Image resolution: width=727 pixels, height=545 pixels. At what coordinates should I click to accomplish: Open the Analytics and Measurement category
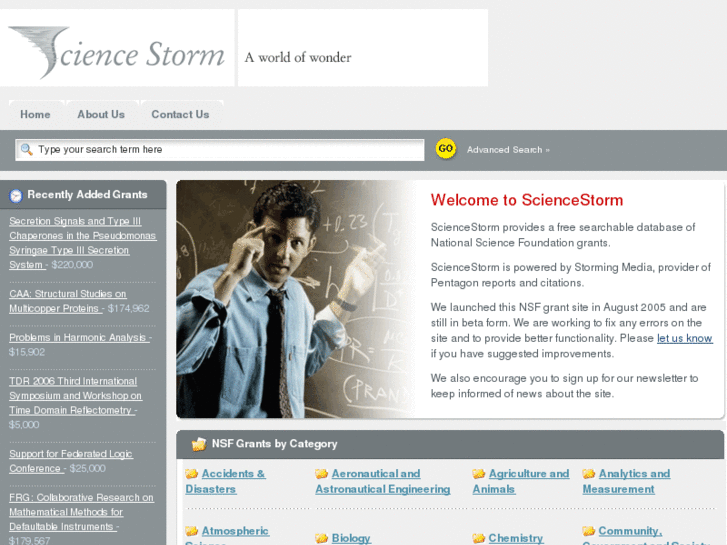click(x=626, y=481)
